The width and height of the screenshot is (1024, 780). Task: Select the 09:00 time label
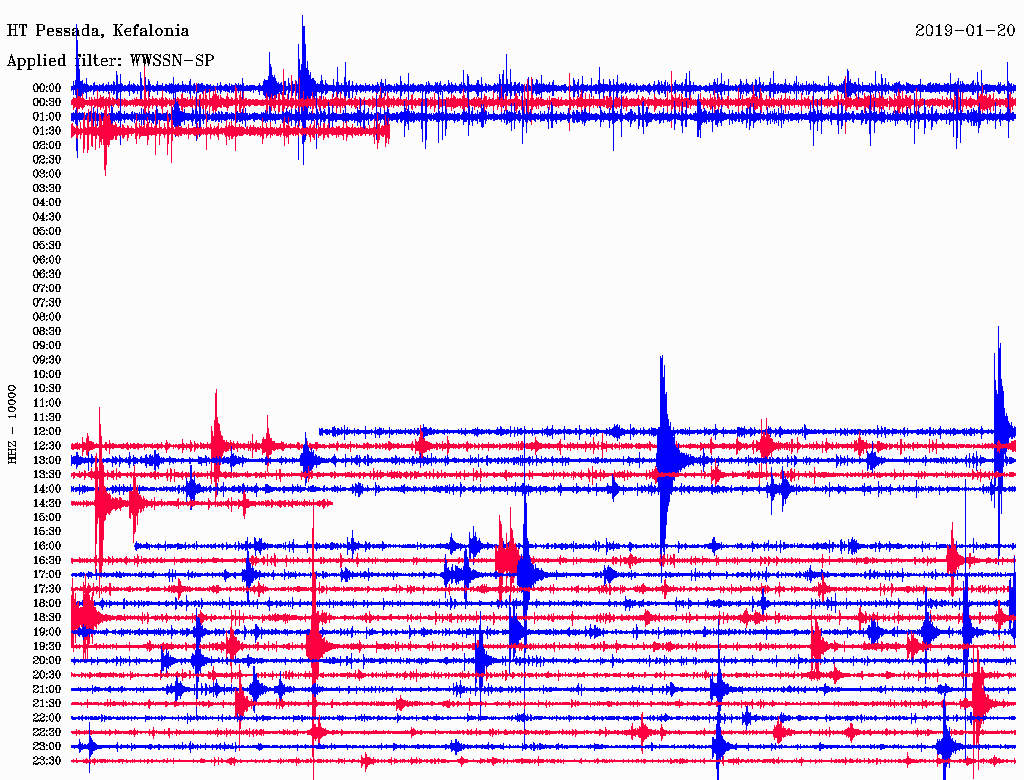coord(47,346)
